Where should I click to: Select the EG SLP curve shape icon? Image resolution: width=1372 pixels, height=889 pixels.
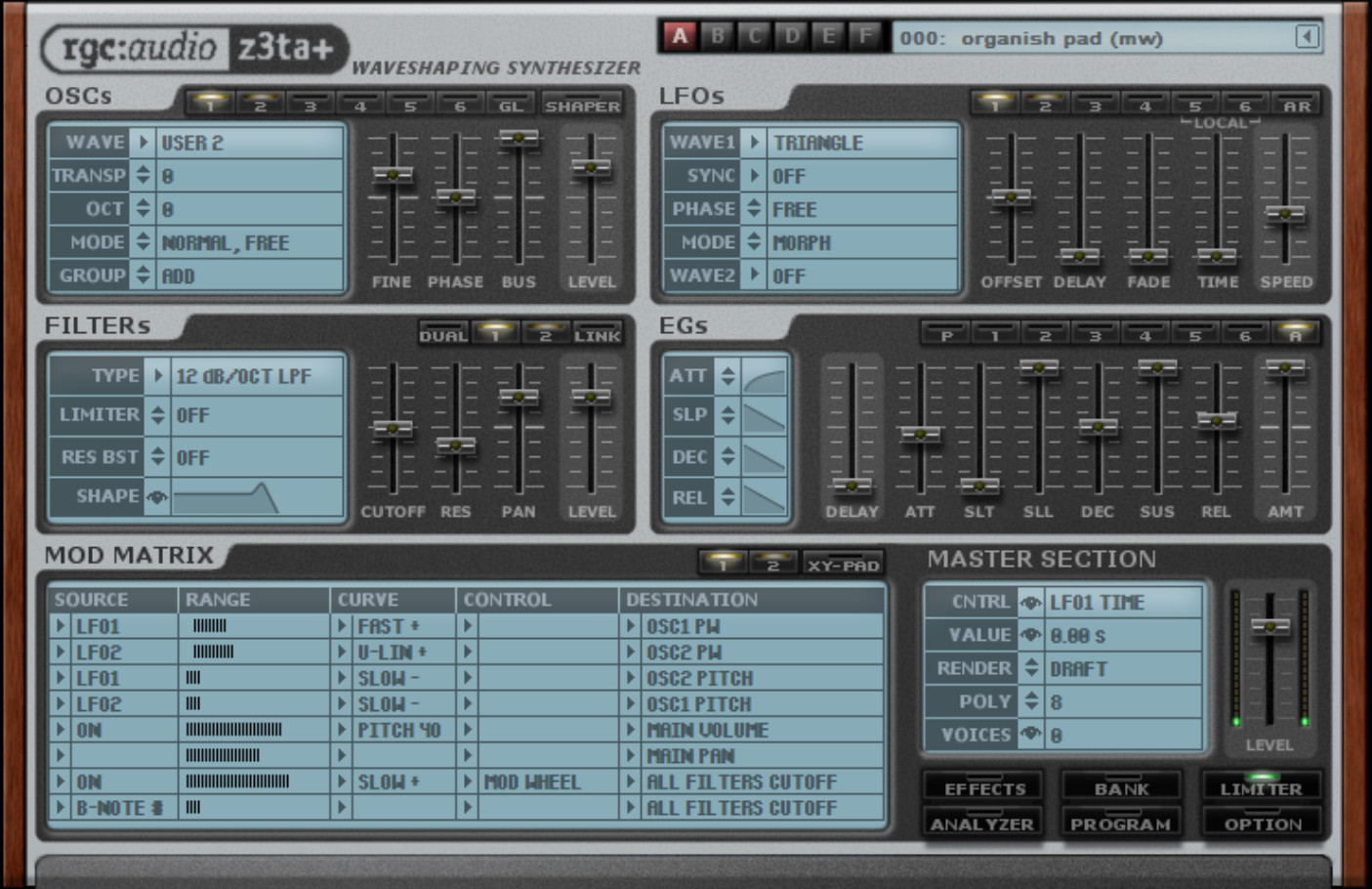[x=765, y=416]
